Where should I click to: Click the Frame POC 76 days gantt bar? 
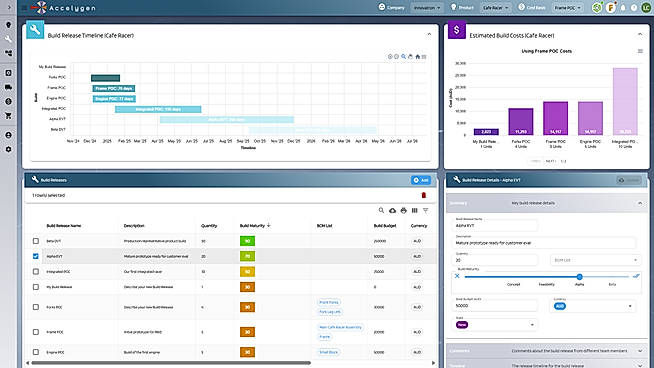coord(113,88)
